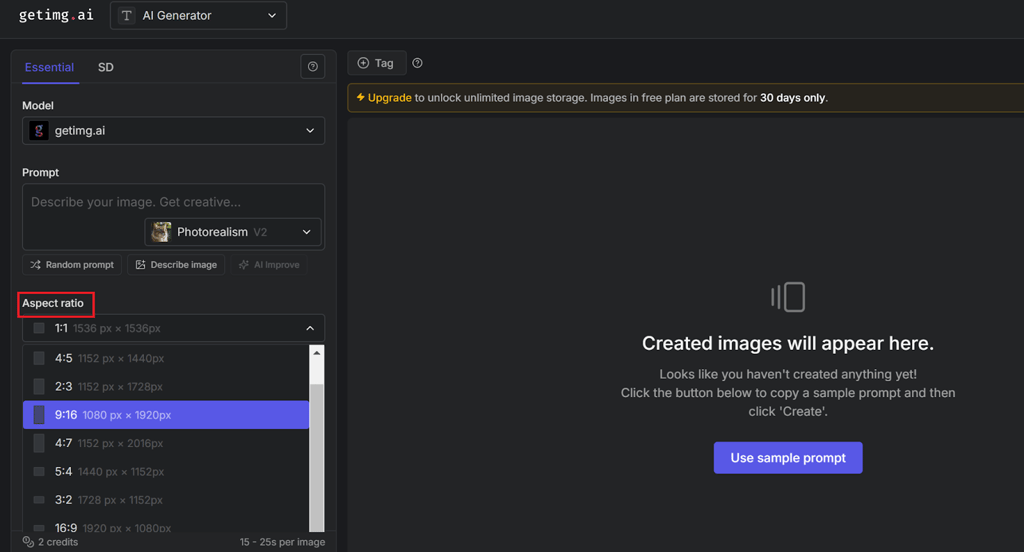Click the plus icon in the Tag button
Viewport: 1024px width, 552px height.
tap(363, 63)
